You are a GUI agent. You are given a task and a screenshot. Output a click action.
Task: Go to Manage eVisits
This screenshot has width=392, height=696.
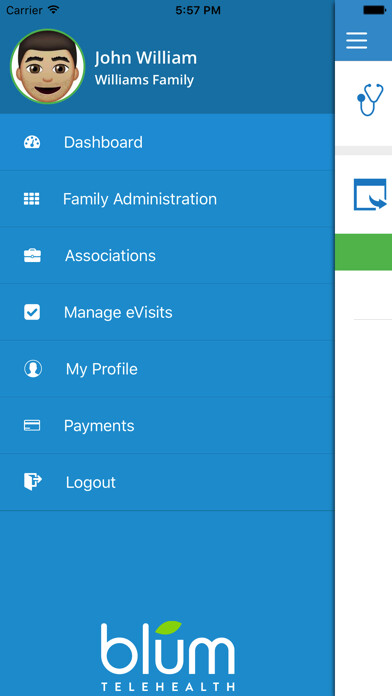click(x=167, y=312)
